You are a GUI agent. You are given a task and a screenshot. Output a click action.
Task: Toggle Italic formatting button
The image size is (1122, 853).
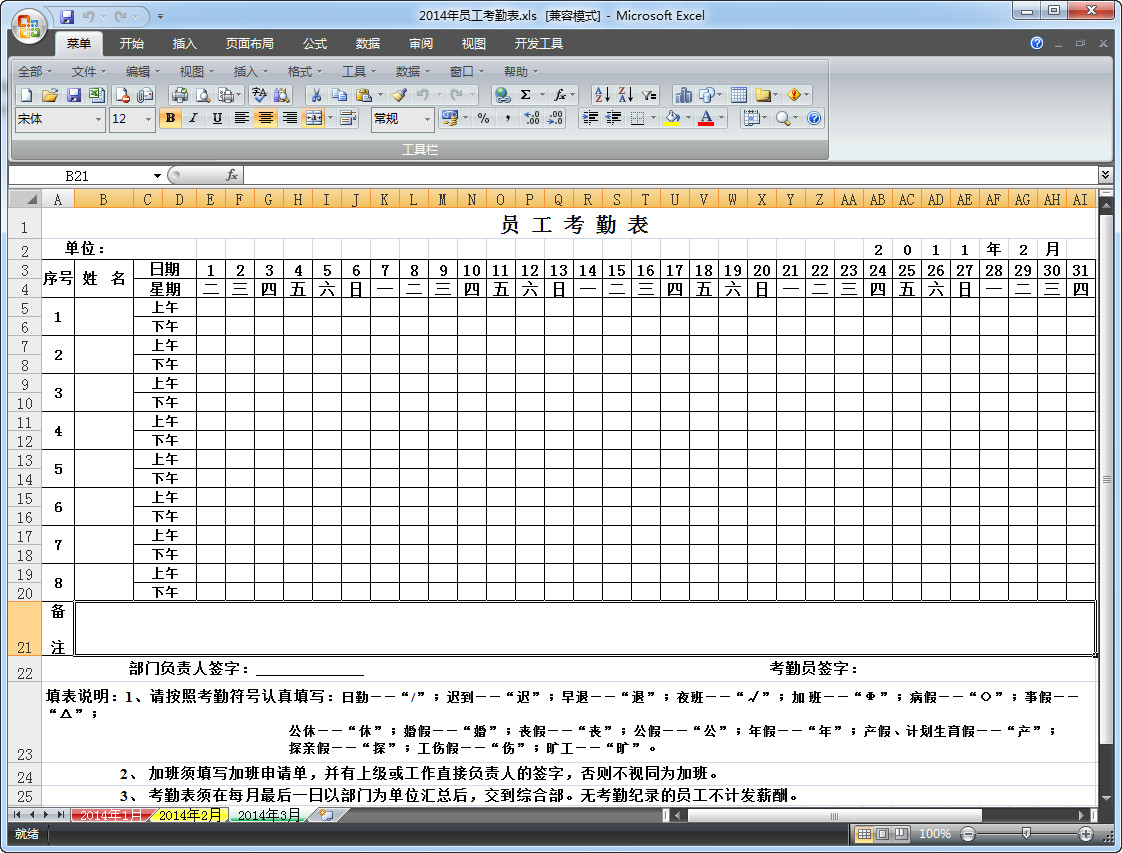193,118
